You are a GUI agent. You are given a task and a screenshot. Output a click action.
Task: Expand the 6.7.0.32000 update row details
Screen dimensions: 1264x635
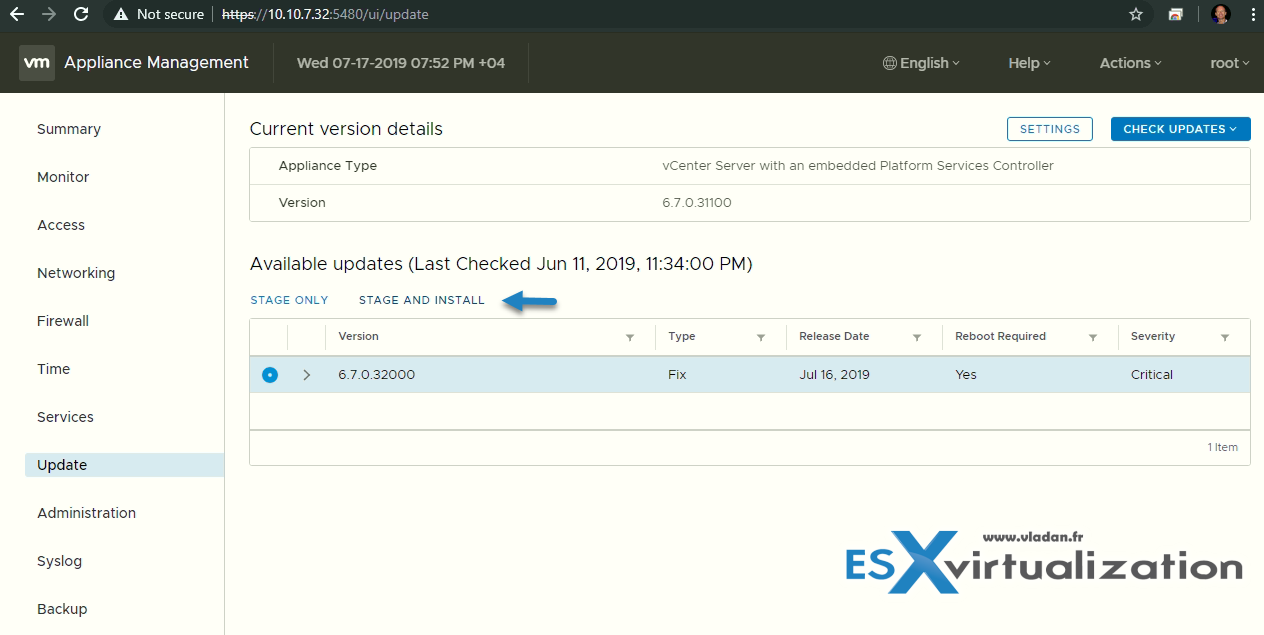(x=307, y=375)
